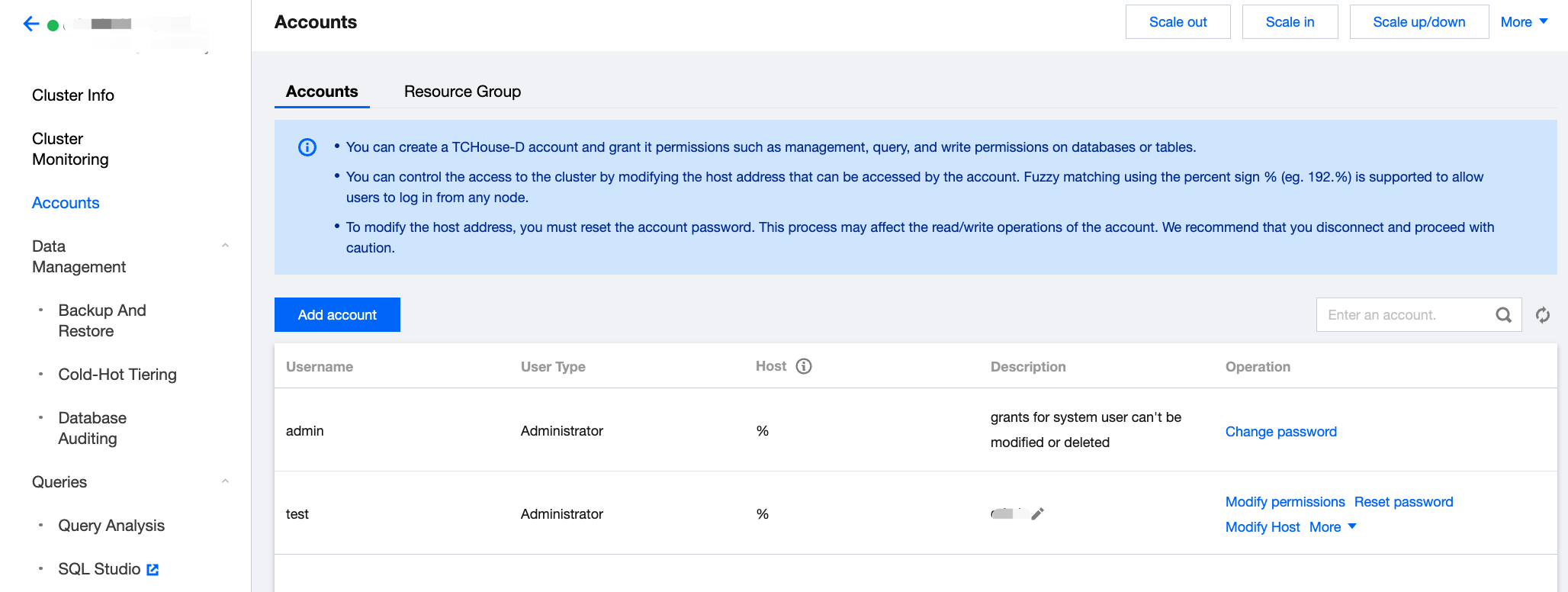Click the Host column info icon
The image size is (1568, 592).
point(804,366)
